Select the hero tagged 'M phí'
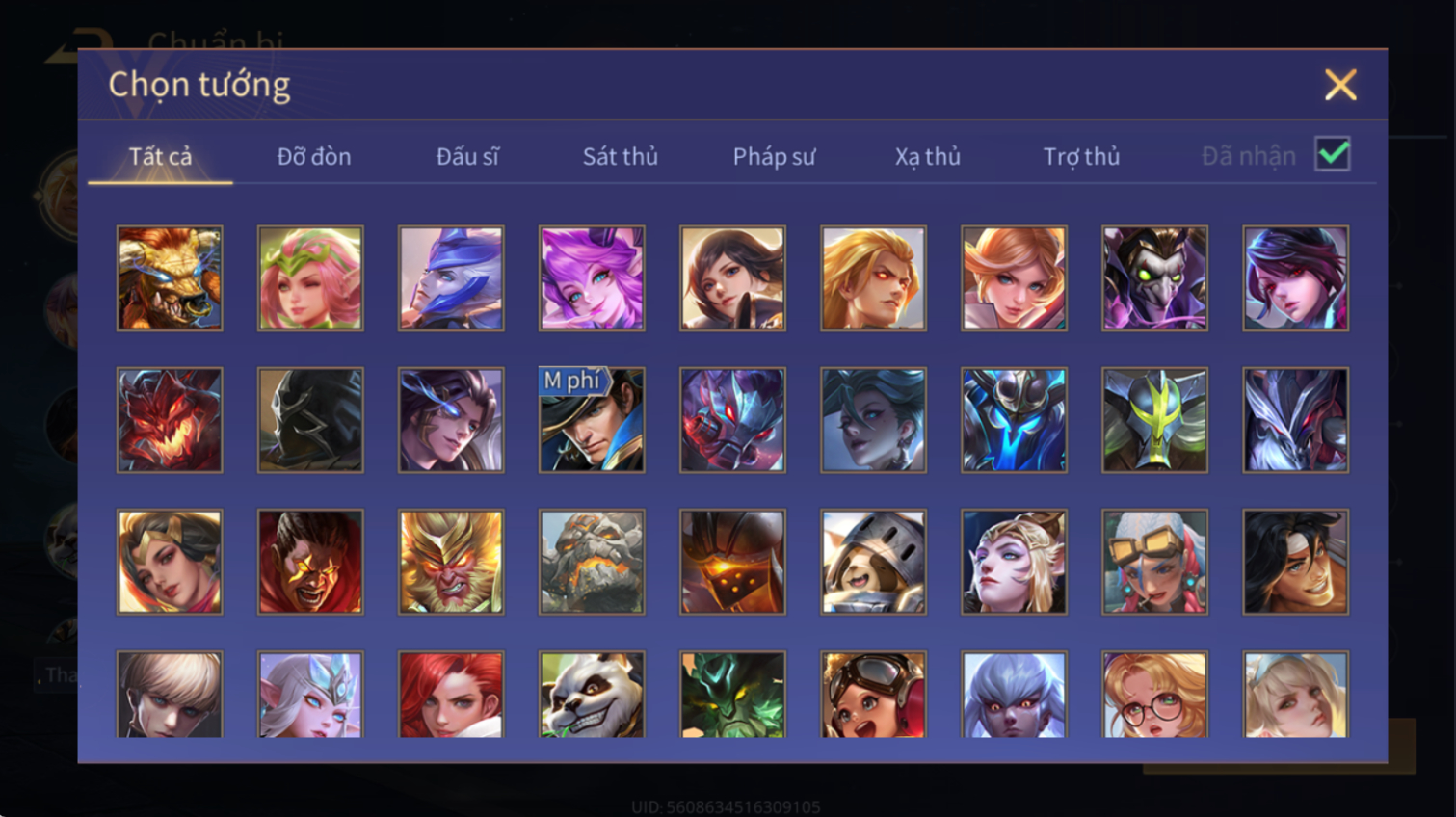This screenshot has width=1456, height=817. [592, 420]
